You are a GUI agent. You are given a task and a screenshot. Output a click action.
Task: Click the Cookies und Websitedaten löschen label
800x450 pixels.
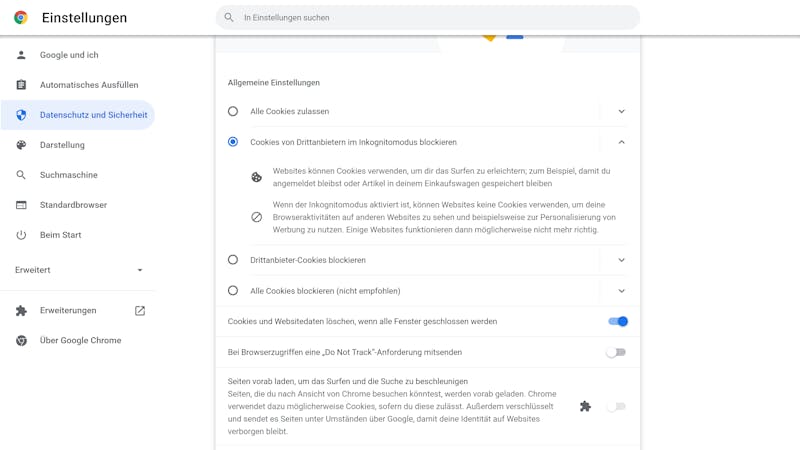(362, 321)
